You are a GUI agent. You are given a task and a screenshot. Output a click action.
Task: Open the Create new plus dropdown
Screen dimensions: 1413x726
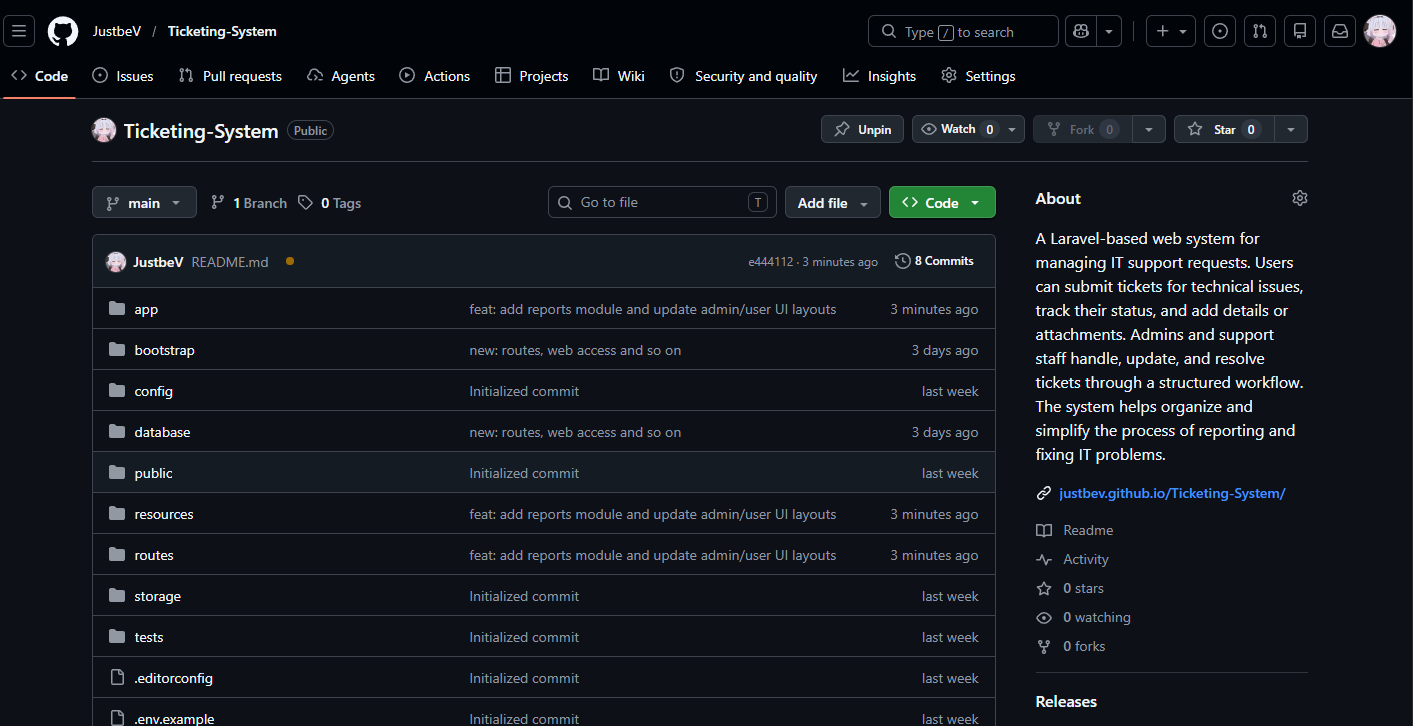[1170, 31]
